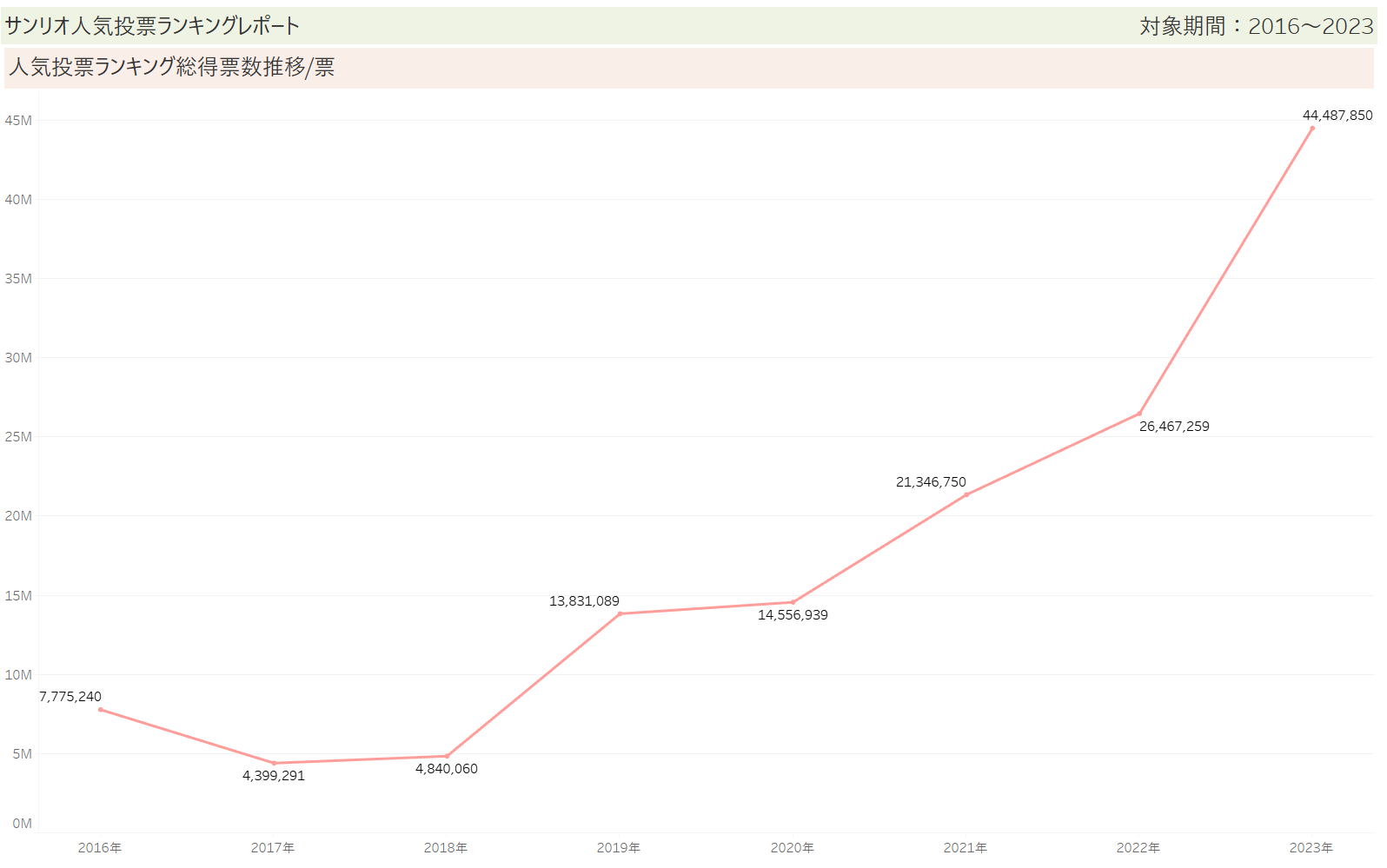Click the サンリオ人気投票ランキングレポート dashboard title
This screenshot has width=1387, height=868.
coord(152,26)
